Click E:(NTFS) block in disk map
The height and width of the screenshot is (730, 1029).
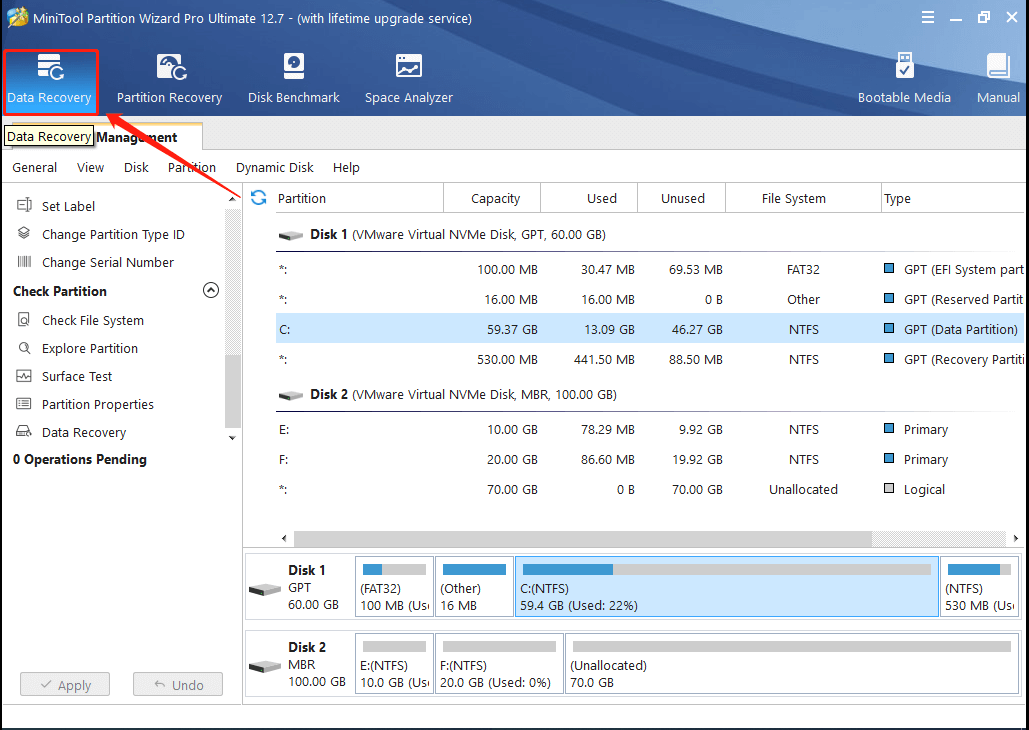tap(394, 664)
